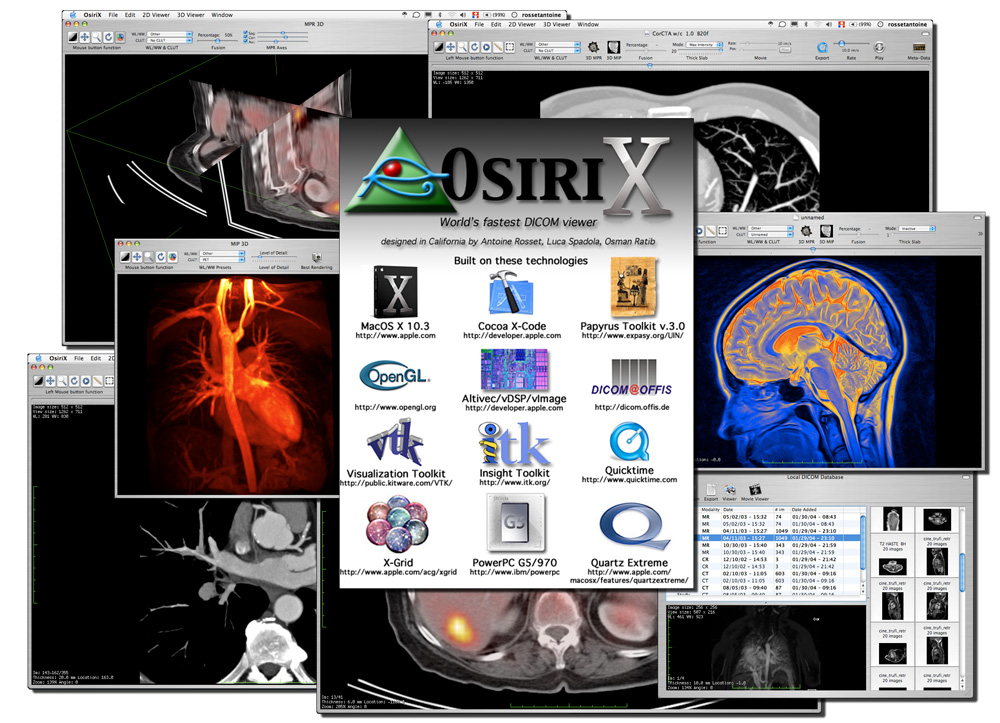Click image position slider below CorCTA toolbar

(680, 65)
